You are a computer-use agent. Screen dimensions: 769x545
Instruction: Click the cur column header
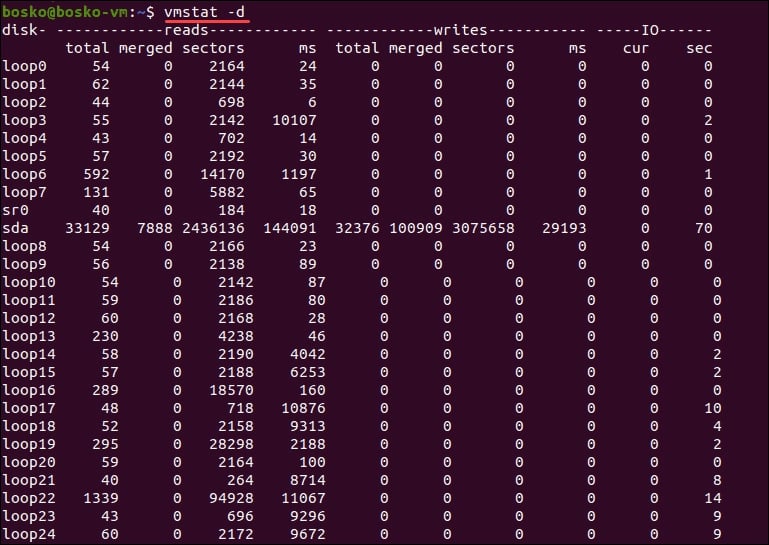636,48
